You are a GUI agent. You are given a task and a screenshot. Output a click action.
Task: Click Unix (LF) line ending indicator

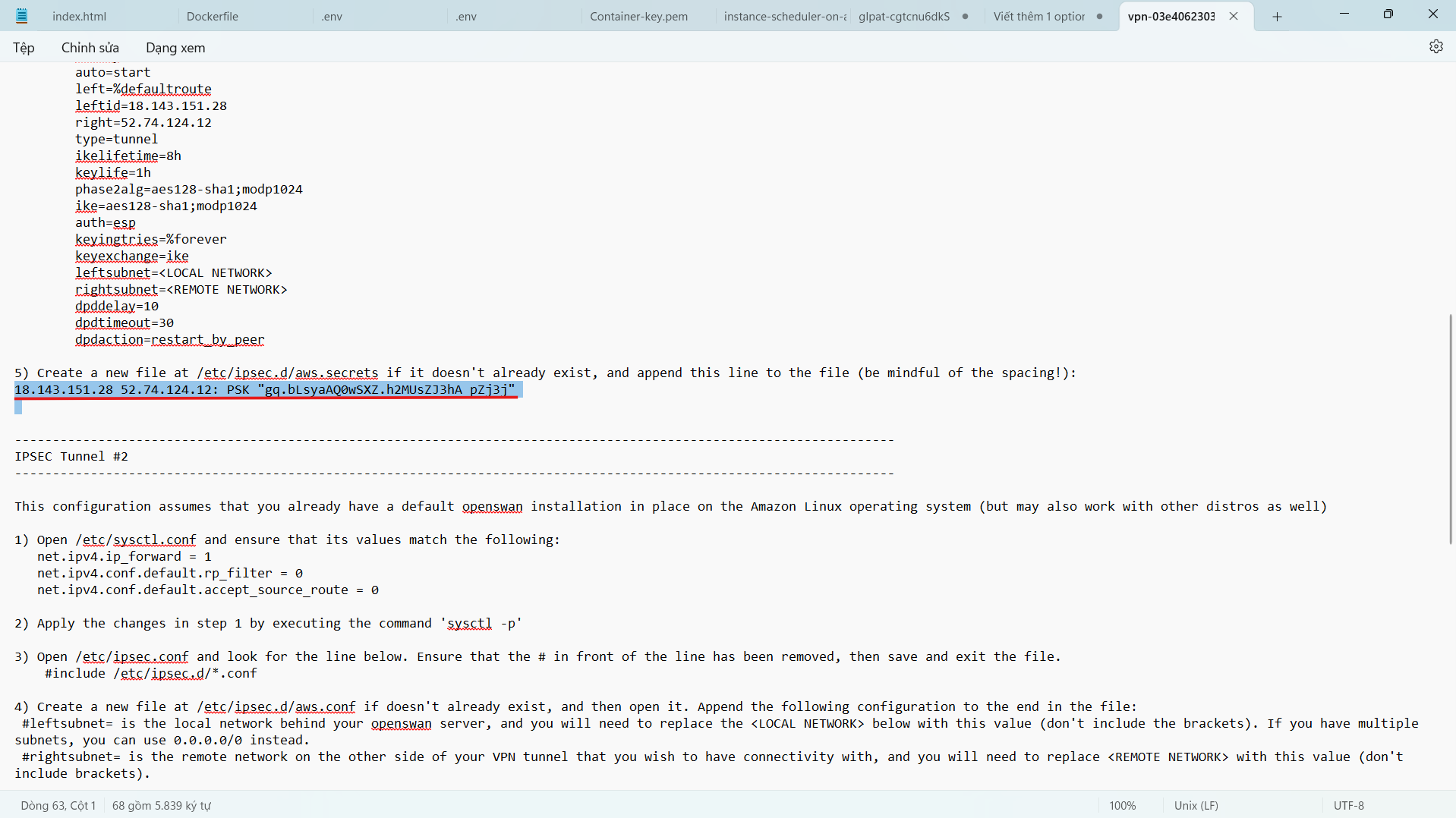1196,805
